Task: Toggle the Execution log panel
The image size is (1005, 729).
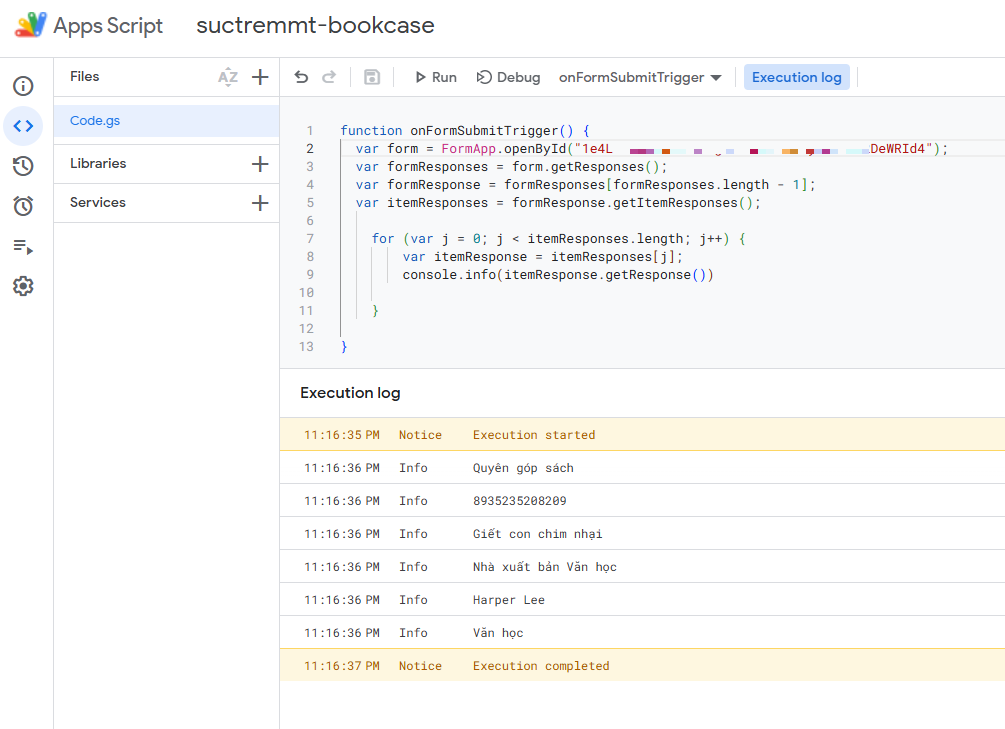Action: [796, 77]
